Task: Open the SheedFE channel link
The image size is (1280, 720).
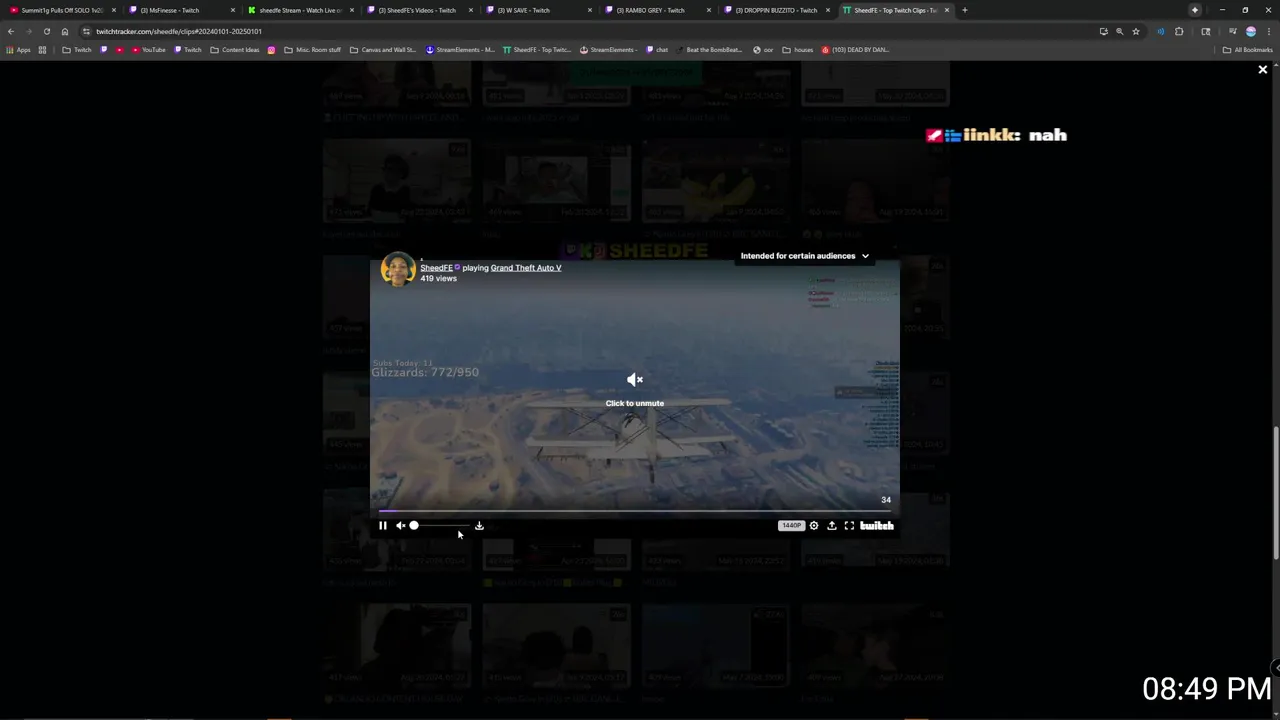Action: pos(436,268)
